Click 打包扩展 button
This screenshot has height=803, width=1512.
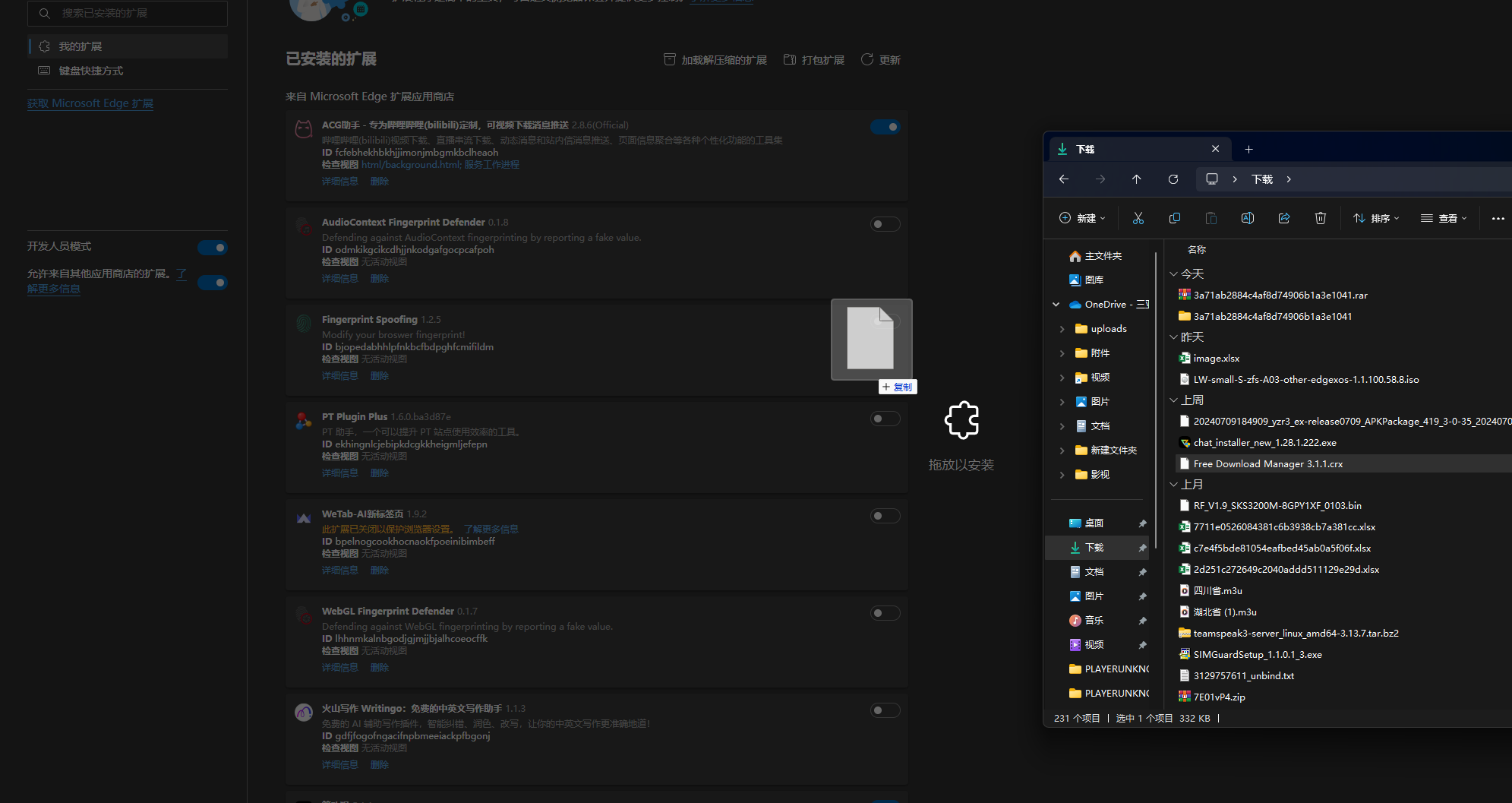coord(814,60)
